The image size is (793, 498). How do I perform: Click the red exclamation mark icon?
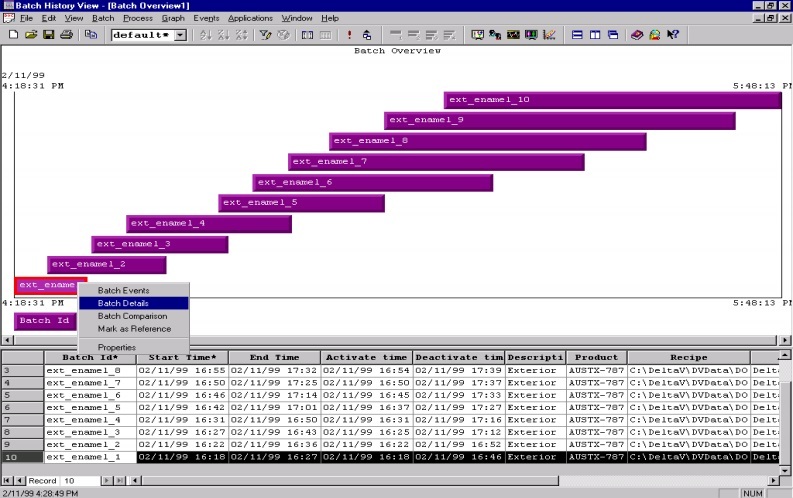coord(349,35)
